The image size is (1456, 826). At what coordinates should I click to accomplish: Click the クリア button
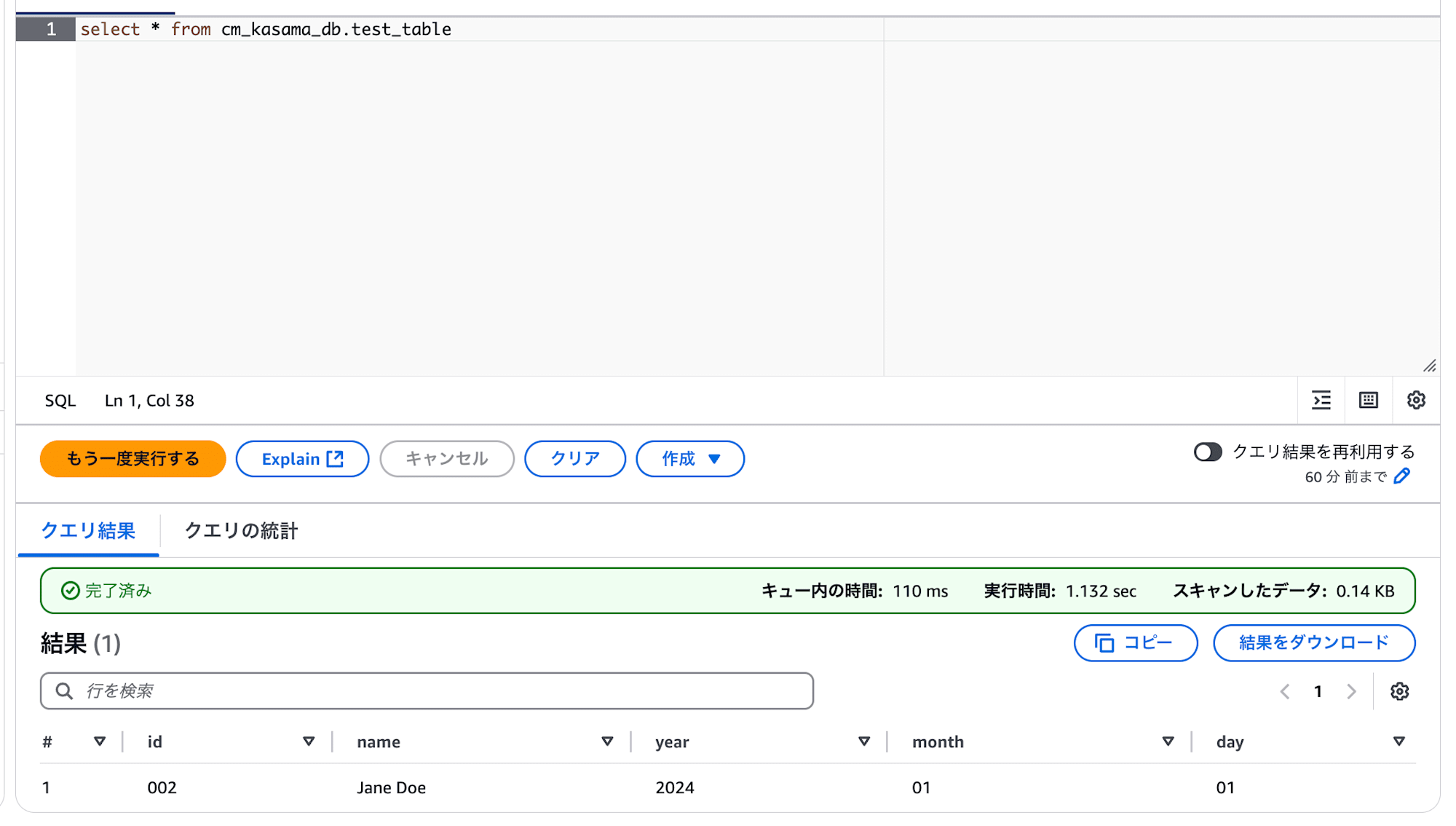click(575, 459)
